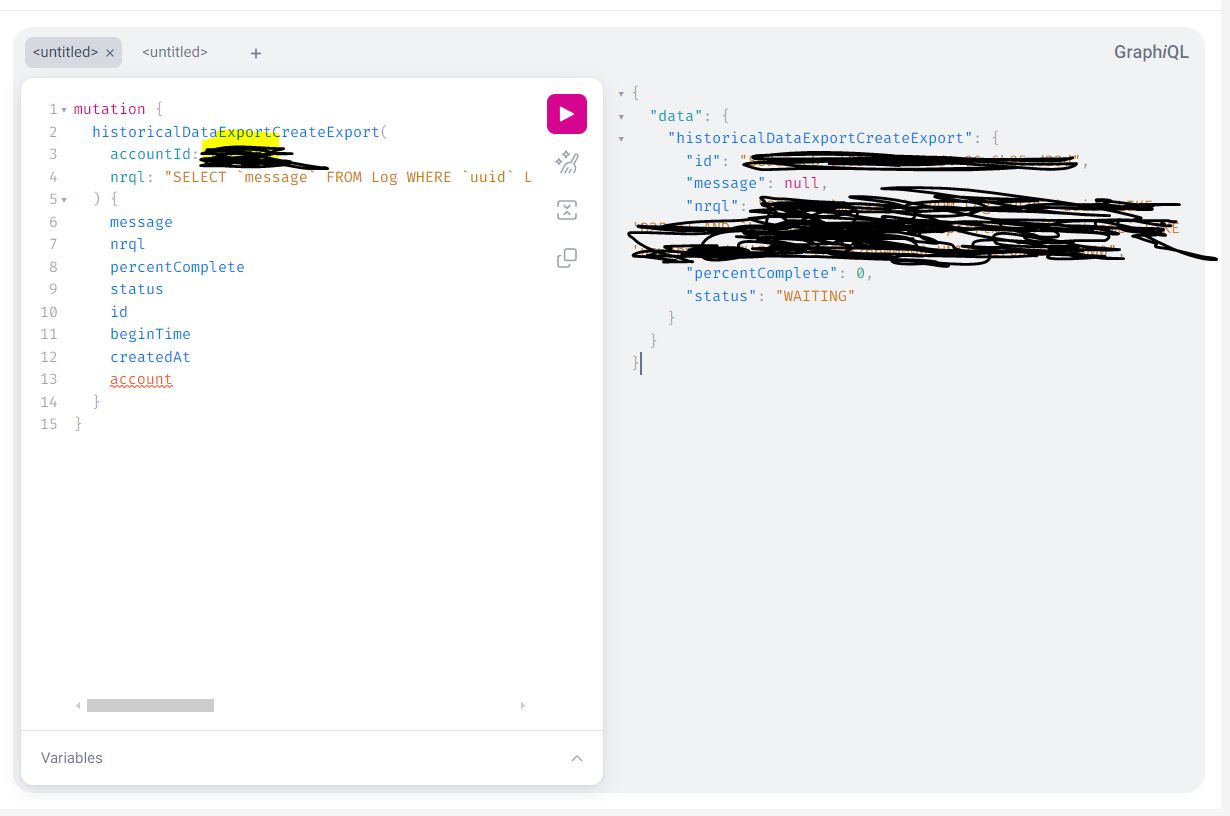Open the Variables section label
This screenshot has width=1230, height=816.
(x=72, y=758)
